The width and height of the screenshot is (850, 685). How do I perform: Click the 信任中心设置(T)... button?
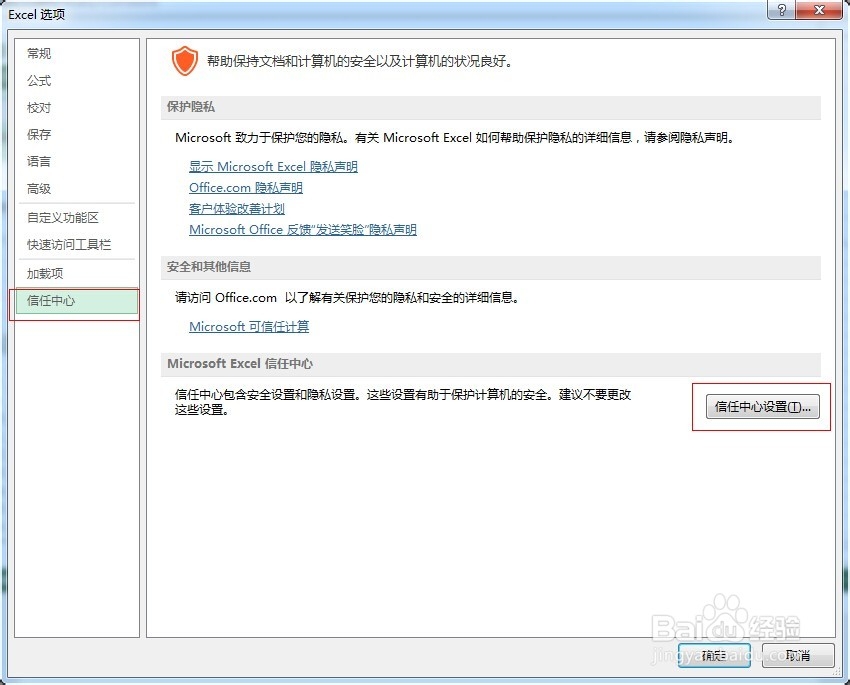[x=762, y=407]
